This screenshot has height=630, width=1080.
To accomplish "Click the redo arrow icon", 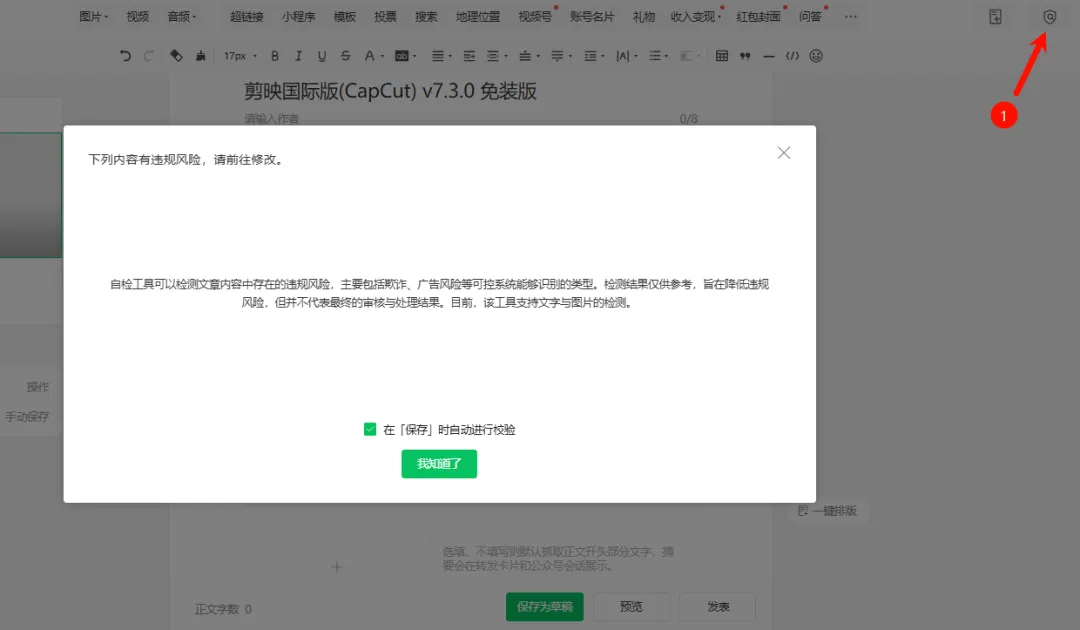I will [x=148, y=56].
